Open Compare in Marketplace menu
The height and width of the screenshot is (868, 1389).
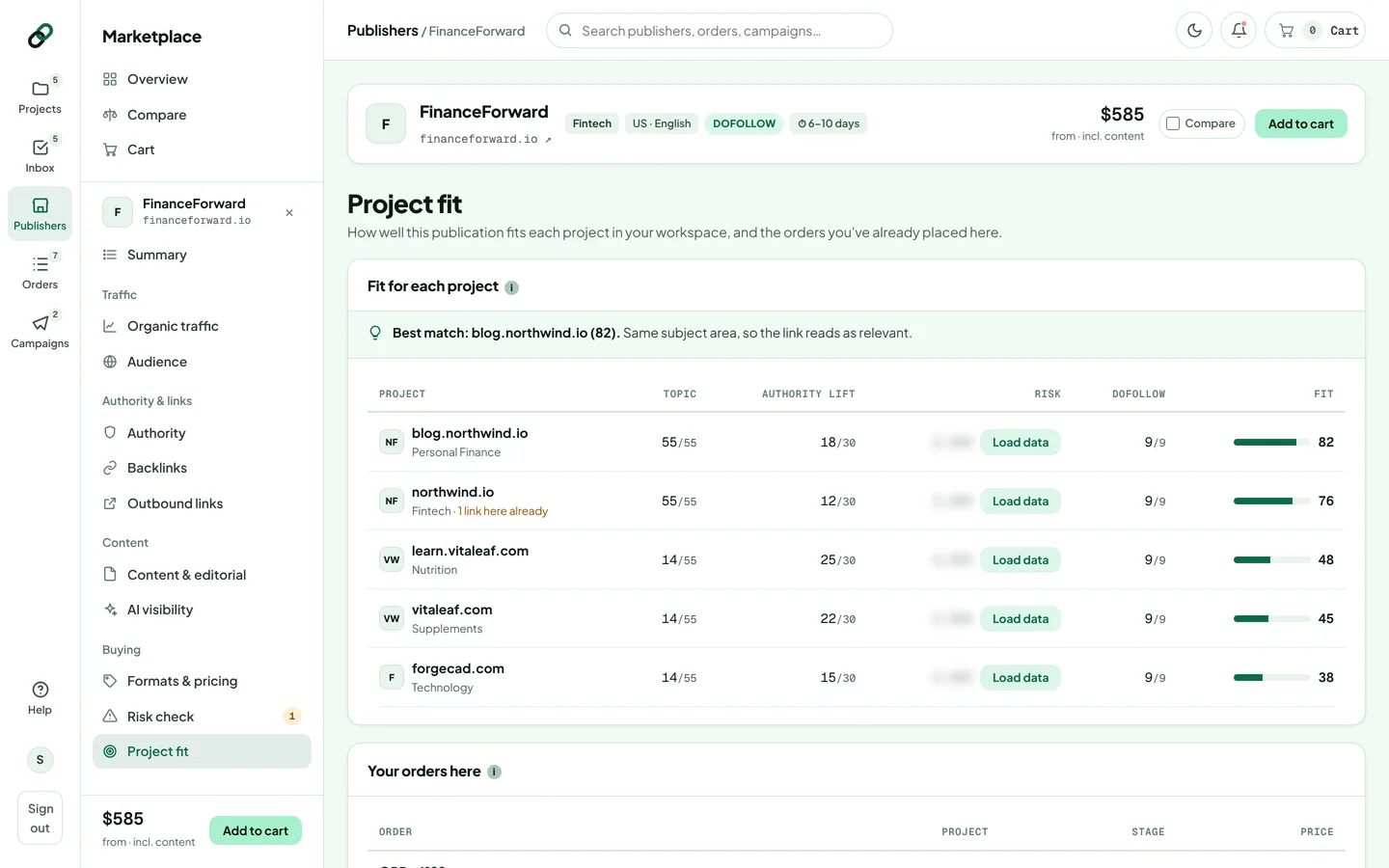click(202, 115)
